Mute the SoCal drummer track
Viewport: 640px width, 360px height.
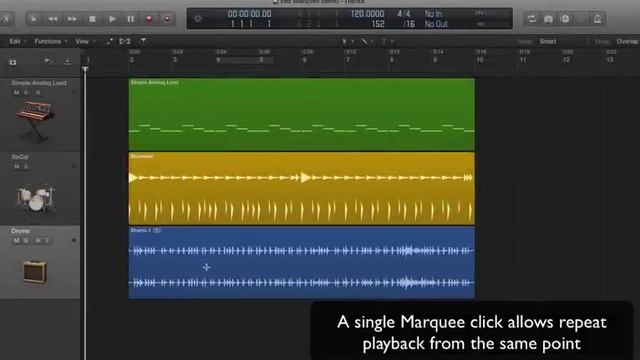(16, 167)
